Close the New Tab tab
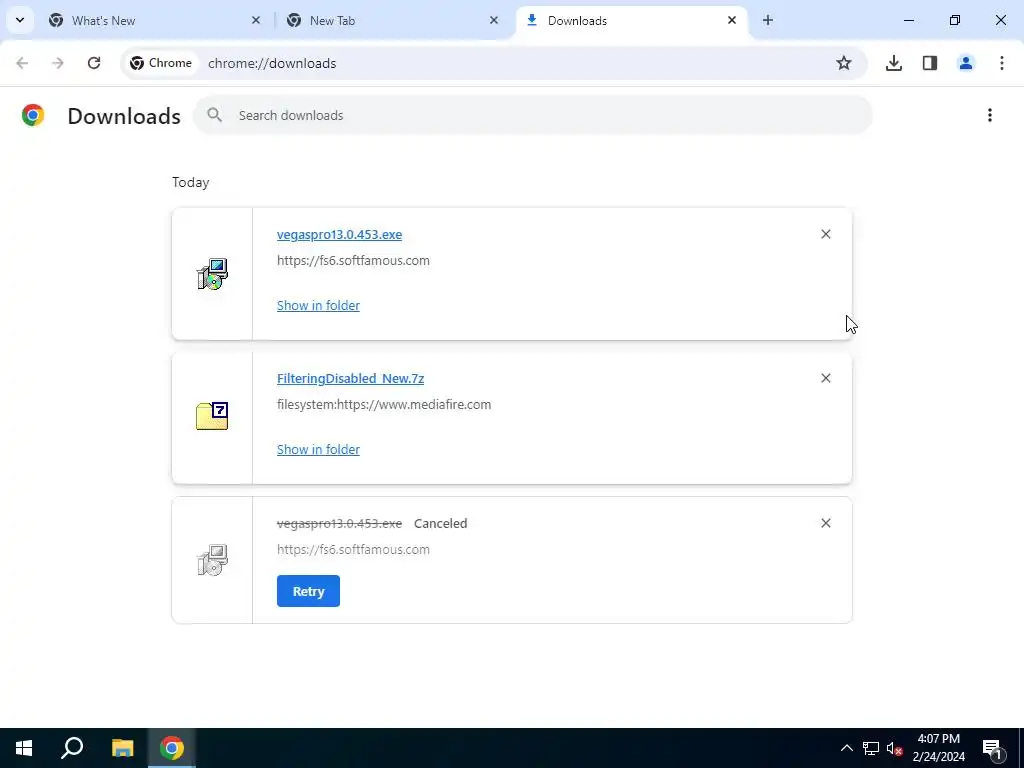Image resolution: width=1024 pixels, height=768 pixels. (494, 20)
